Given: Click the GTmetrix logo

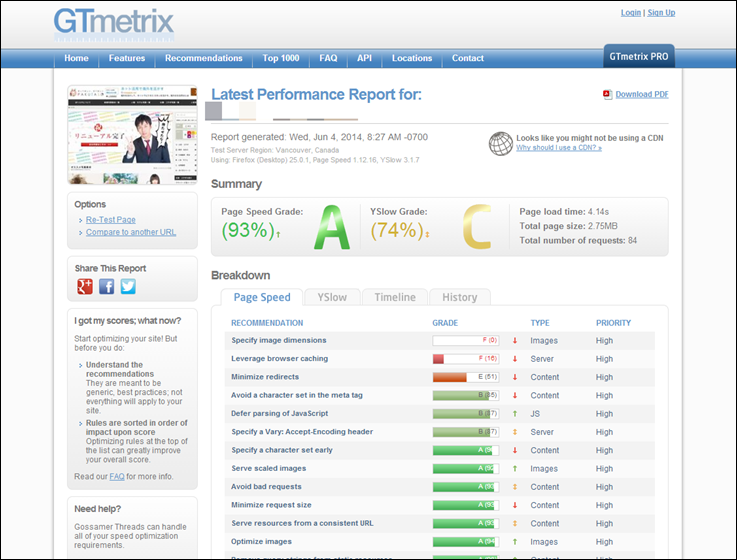Looking at the screenshot, I should click(x=114, y=24).
